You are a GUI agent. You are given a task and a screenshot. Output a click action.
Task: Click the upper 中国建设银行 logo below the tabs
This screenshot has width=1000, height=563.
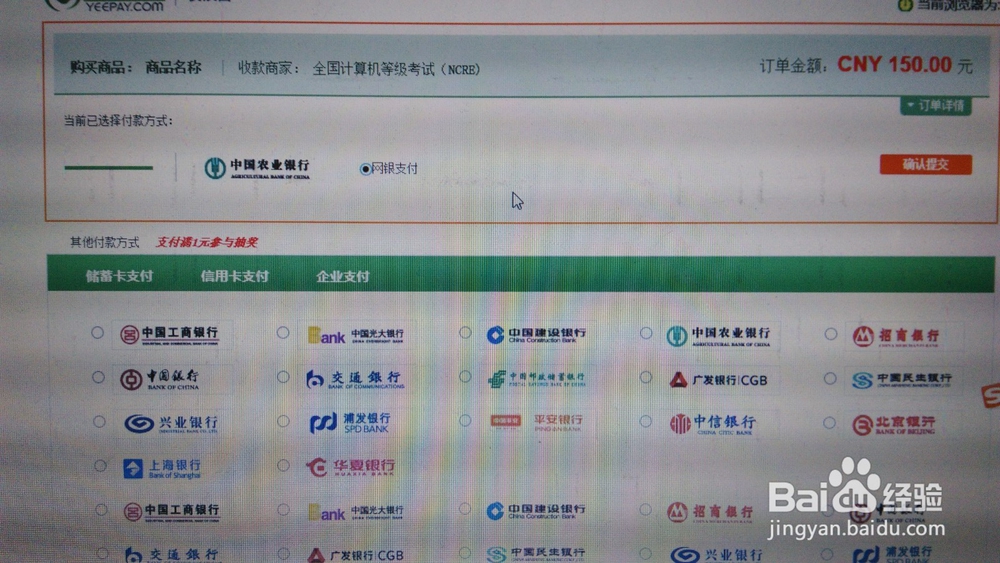[537, 335]
